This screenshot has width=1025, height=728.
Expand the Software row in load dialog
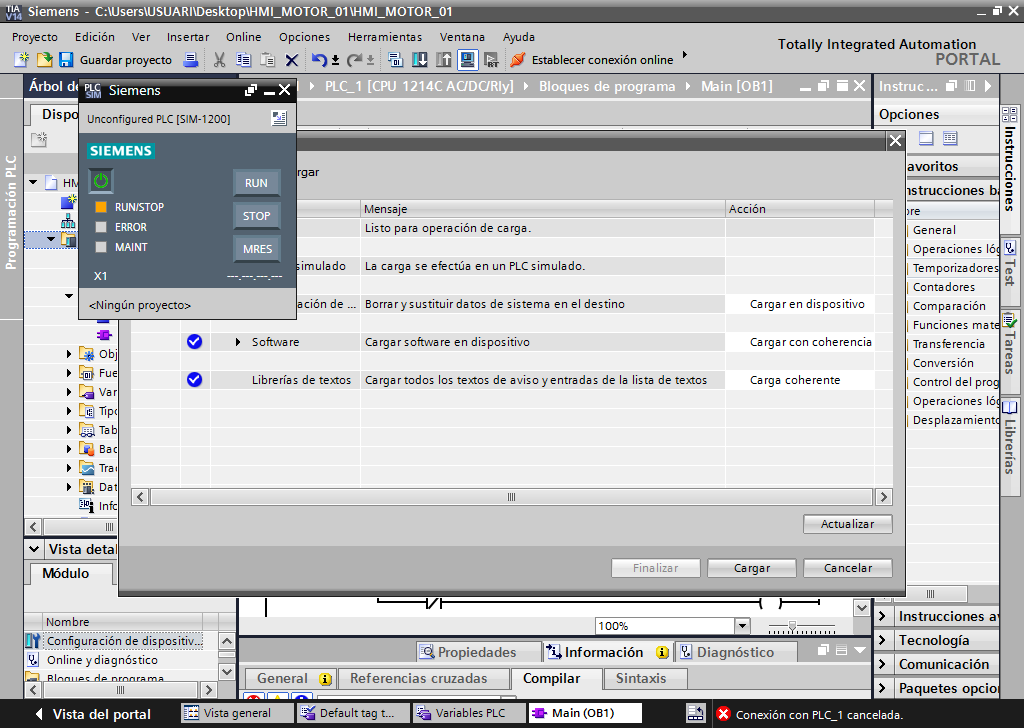point(238,342)
